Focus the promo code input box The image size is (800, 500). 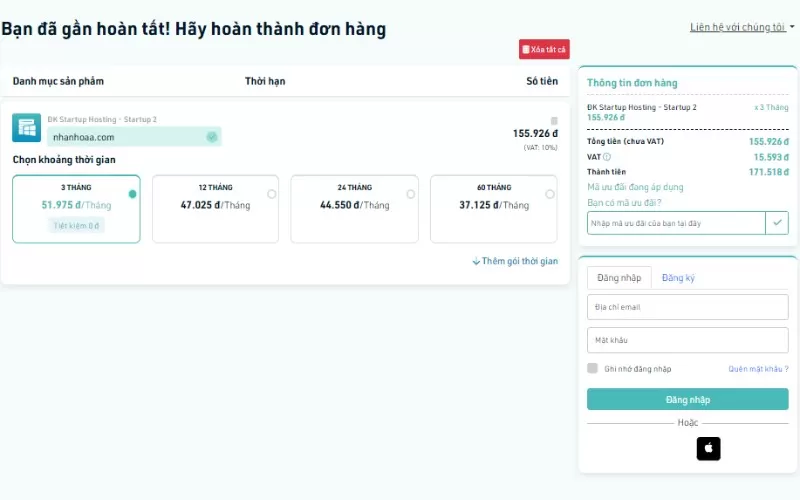click(676, 223)
